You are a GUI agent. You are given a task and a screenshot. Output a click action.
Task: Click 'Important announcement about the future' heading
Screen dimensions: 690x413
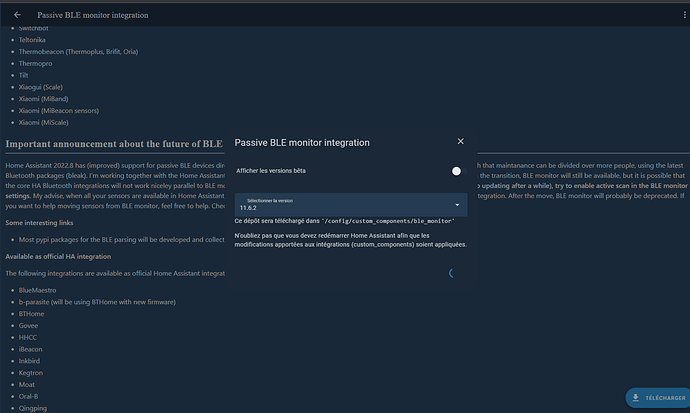114,144
